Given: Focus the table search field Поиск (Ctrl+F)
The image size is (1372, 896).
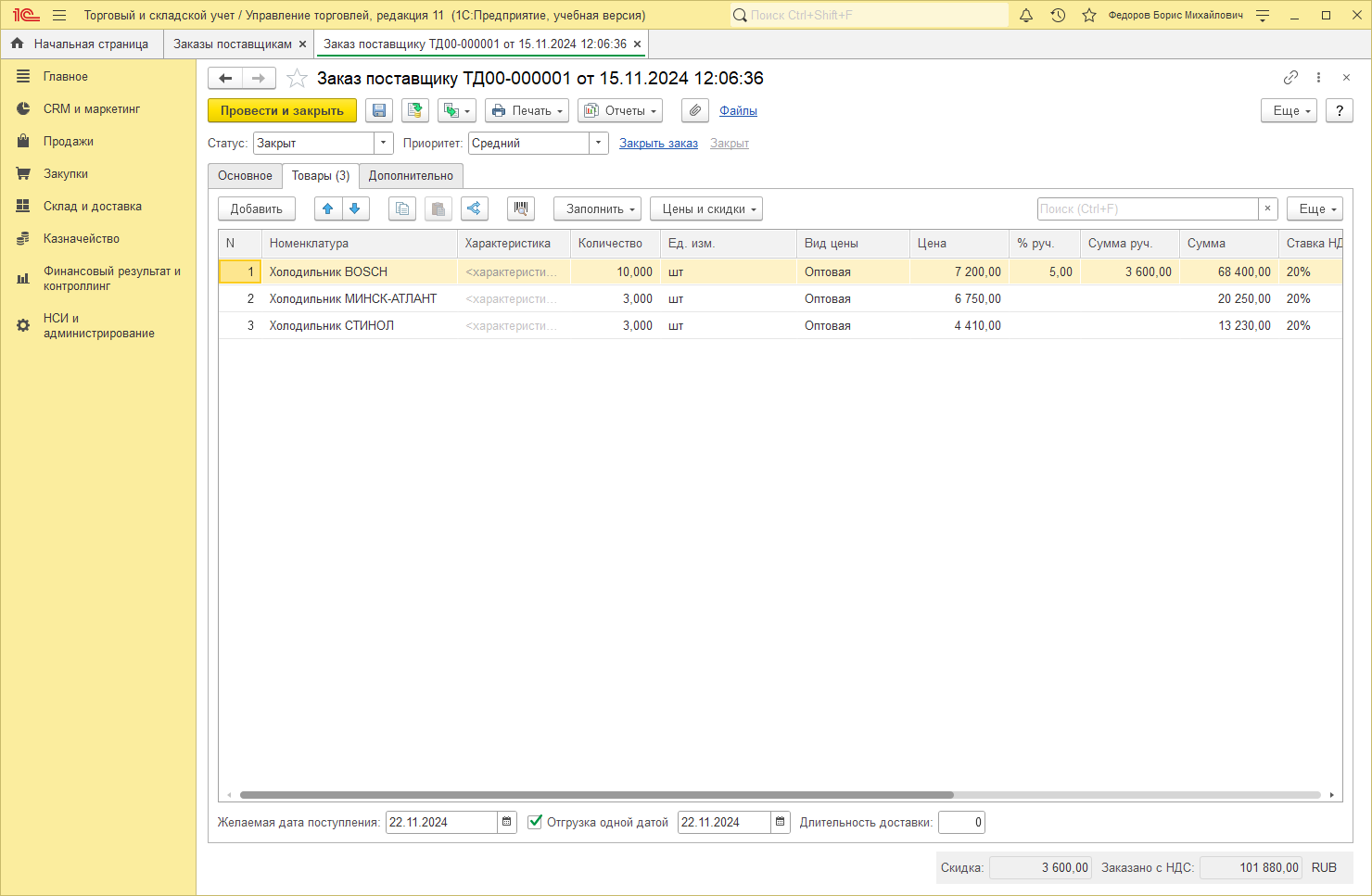Looking at the screenshot, I should [1148, 209].
